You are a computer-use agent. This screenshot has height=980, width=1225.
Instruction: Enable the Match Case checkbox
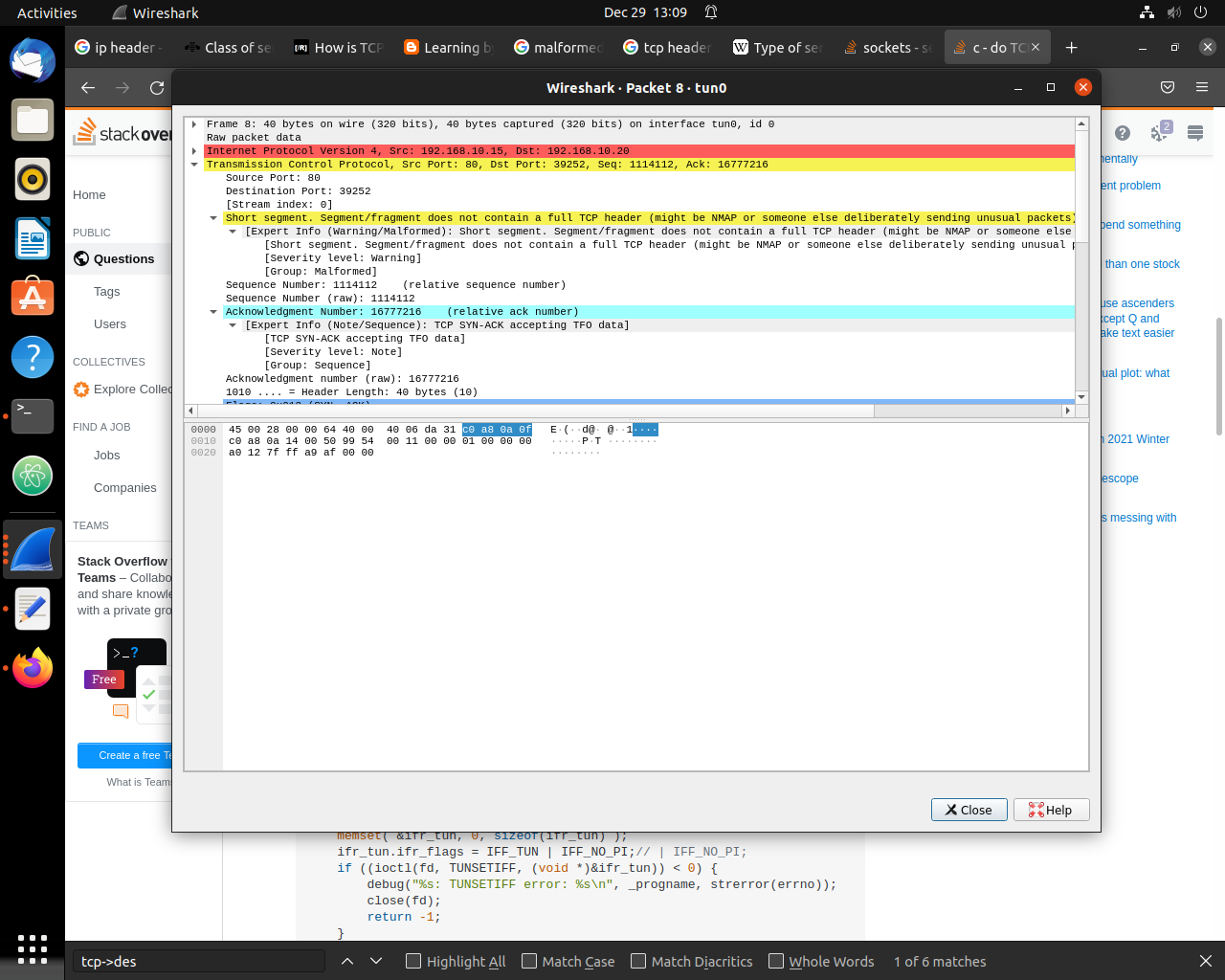pos(529,961)
